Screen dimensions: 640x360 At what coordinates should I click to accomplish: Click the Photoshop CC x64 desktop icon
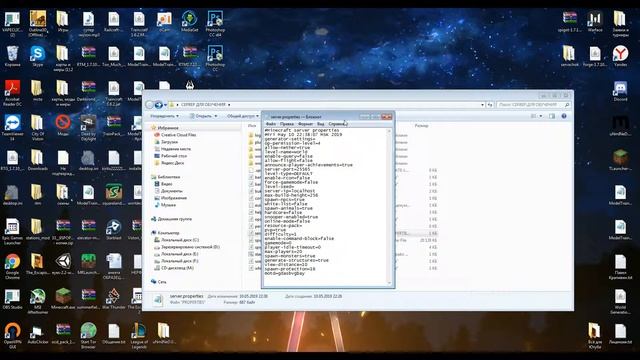[x=215, y=24]
